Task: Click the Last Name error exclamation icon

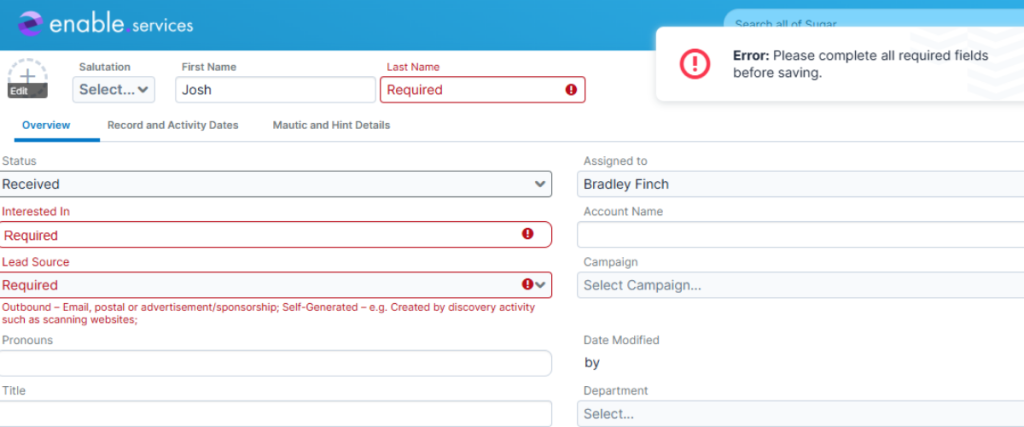Action: tap(571, 90)
